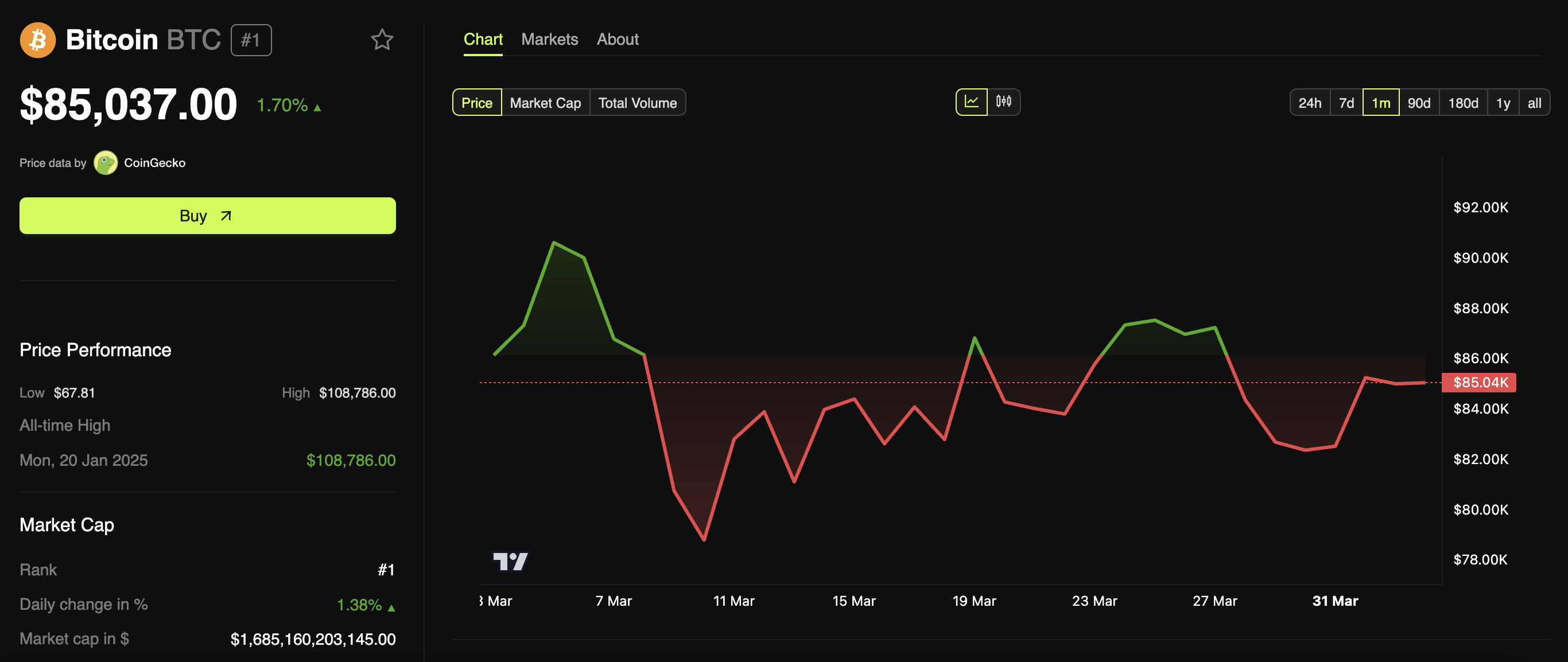The image size is (1568, 662).
Task: Select the Market Cap data toggle
Action: tap(545, 103)
